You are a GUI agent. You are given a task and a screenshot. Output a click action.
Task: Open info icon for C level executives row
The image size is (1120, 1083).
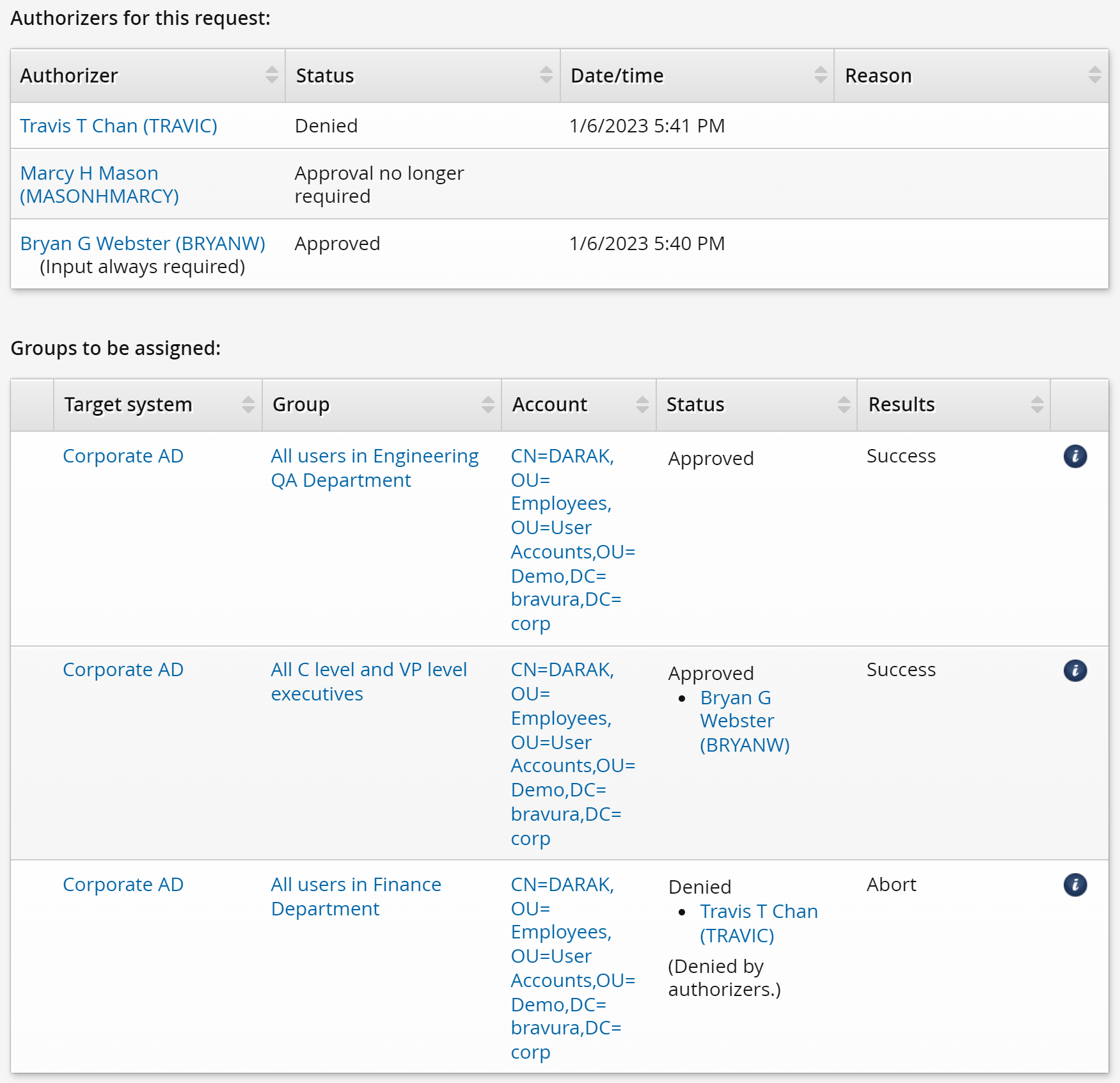coord(1075,670)
